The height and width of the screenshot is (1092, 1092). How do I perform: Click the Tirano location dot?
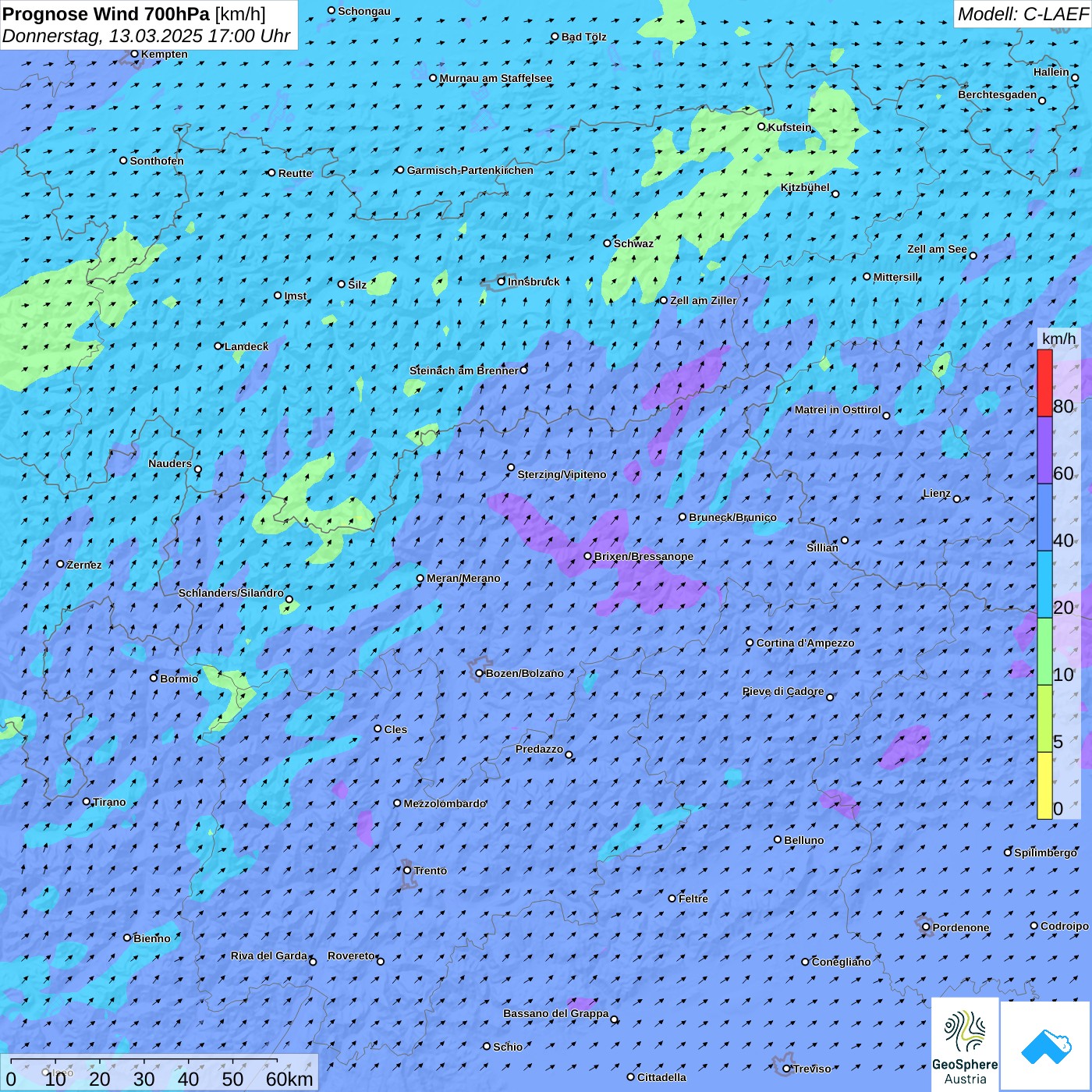click(x=87, y=801)
